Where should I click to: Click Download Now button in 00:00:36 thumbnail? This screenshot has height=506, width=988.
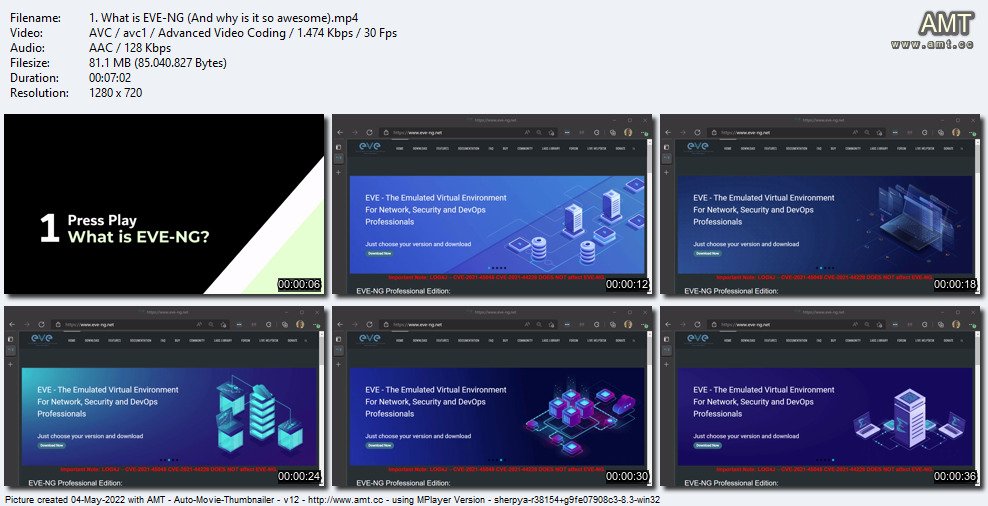(x=708, y=446)
